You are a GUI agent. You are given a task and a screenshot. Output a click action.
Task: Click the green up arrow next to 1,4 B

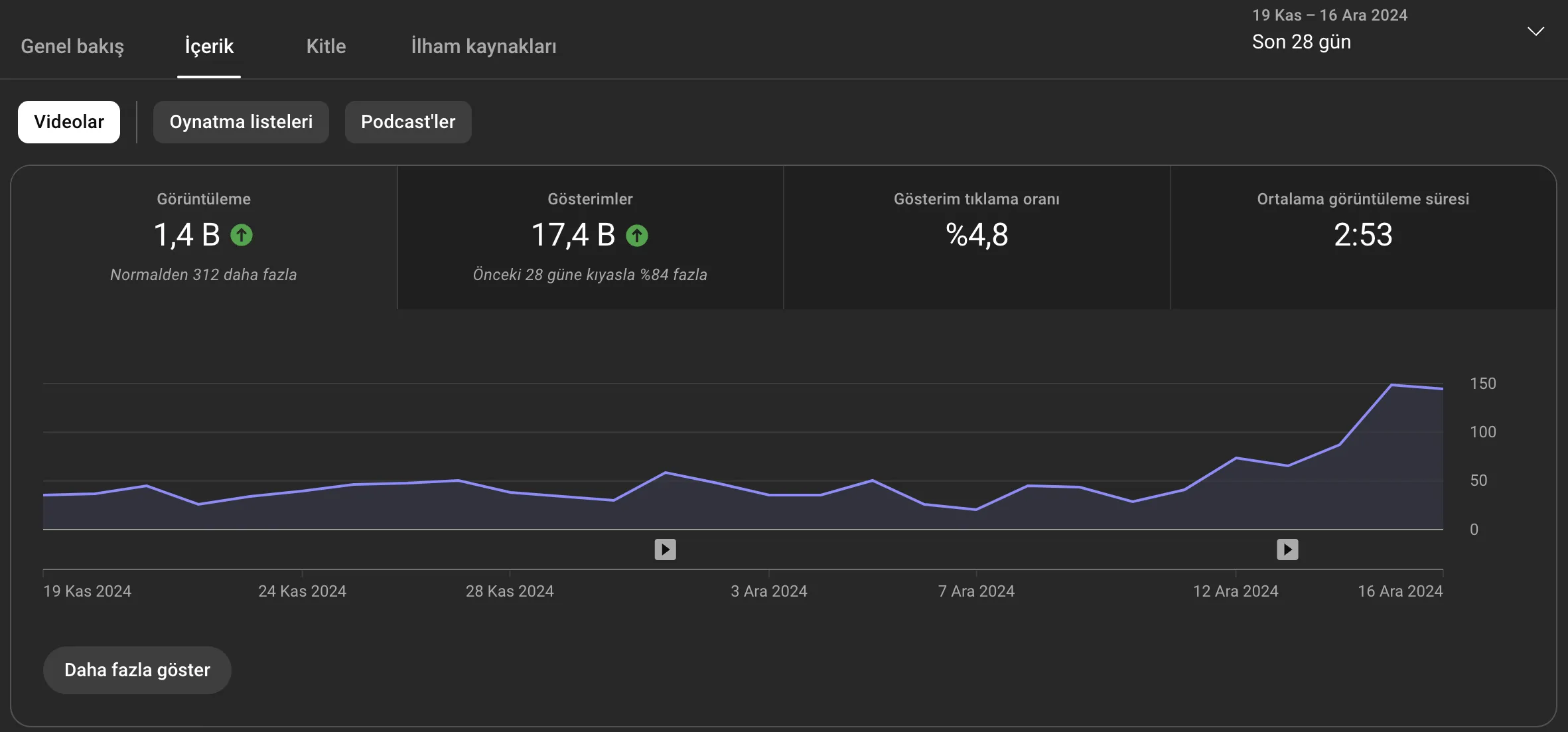point(242,235)
